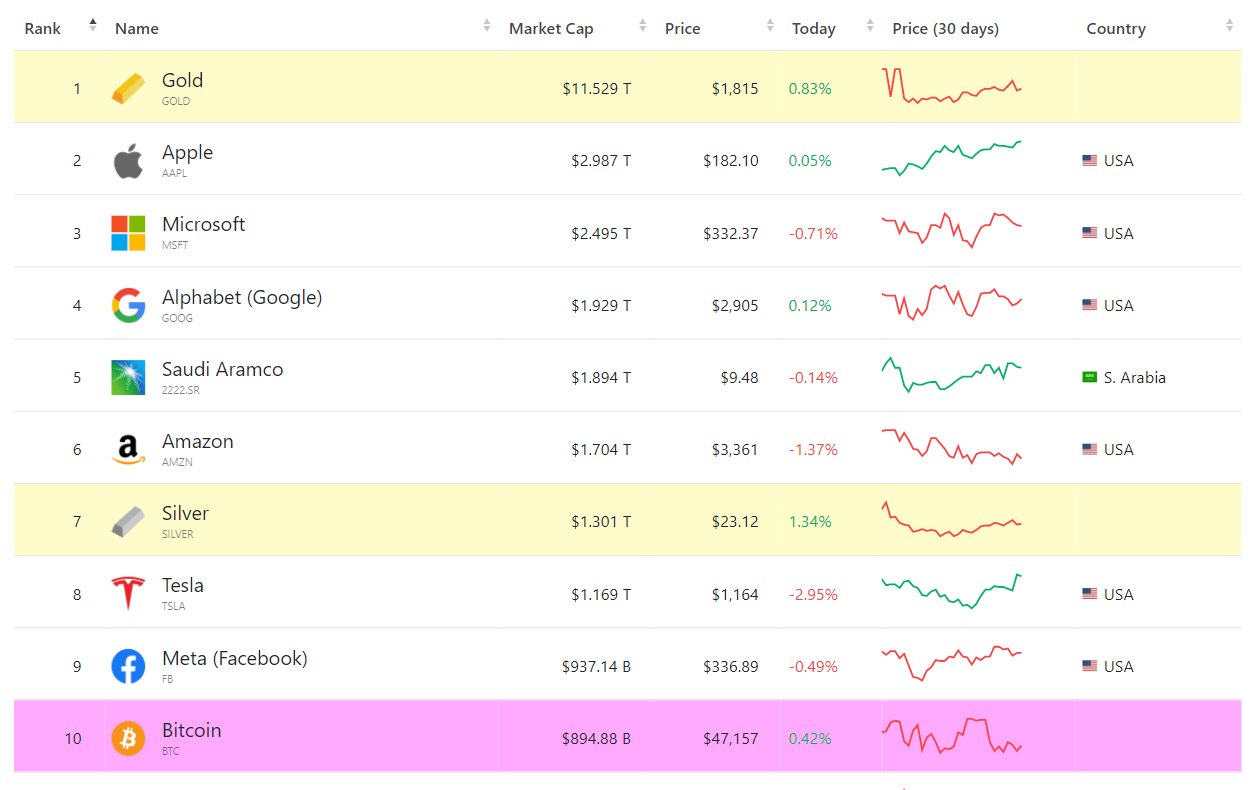Screen dimensions: 1257x790
Task: Click the Bitcoin logo icon
Action: pyautogui.click(x=128, y=738)
